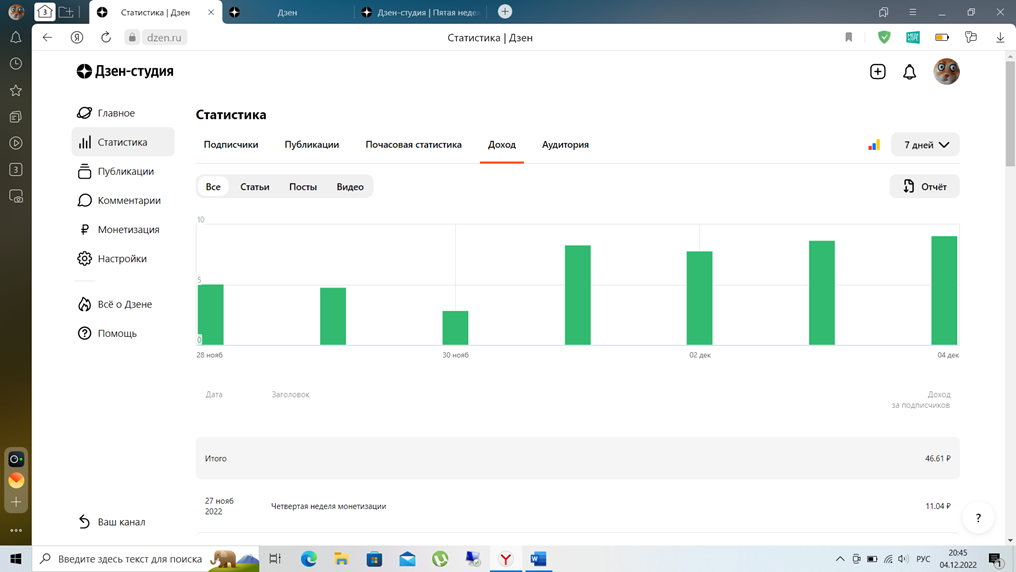Filter income by Статьи
This screenshot has height=572, width=1016.
[x=255, y=187]
